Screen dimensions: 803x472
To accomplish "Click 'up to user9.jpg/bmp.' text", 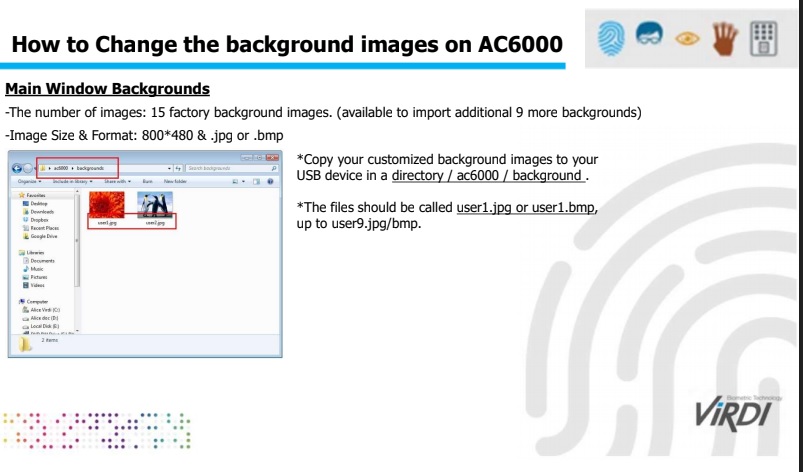I will (x=359, y=224).
